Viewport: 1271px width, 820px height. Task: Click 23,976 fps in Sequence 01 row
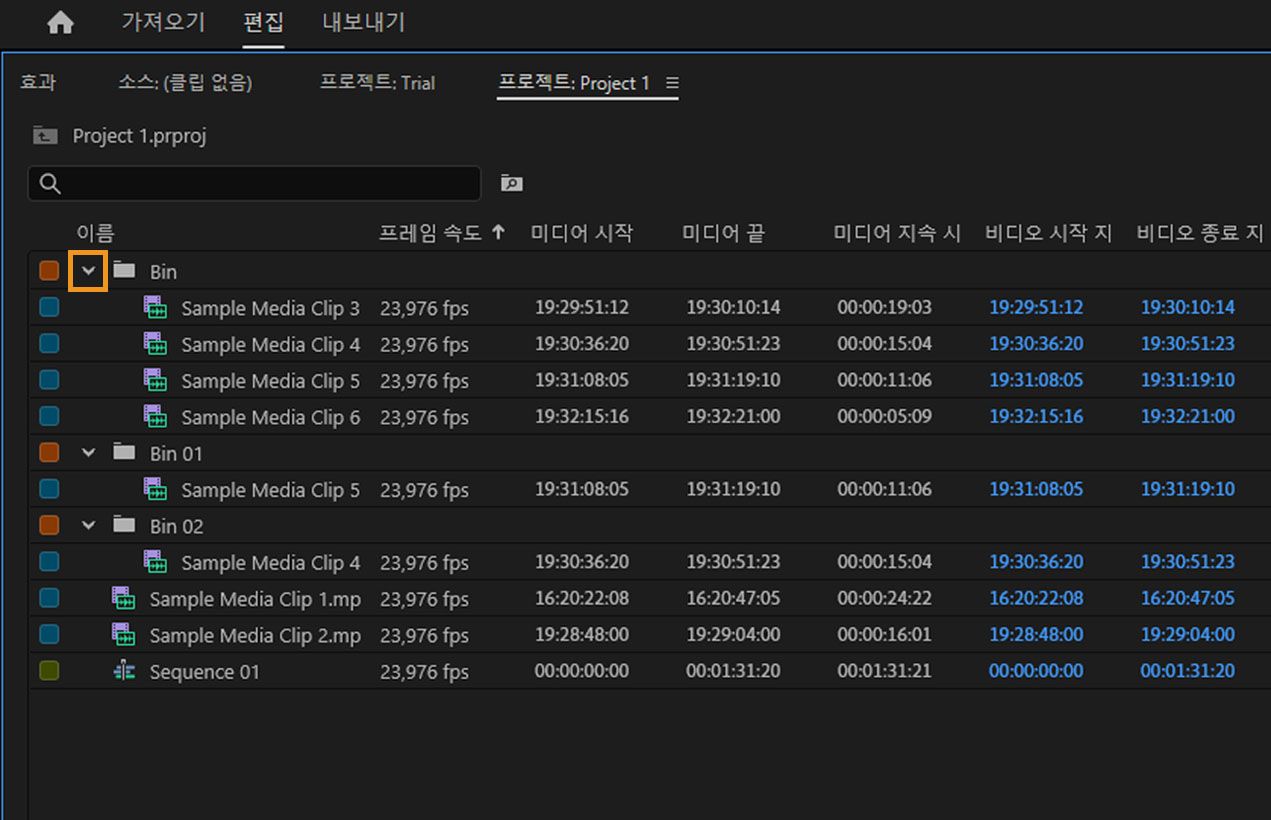click(x=424, y=672)
